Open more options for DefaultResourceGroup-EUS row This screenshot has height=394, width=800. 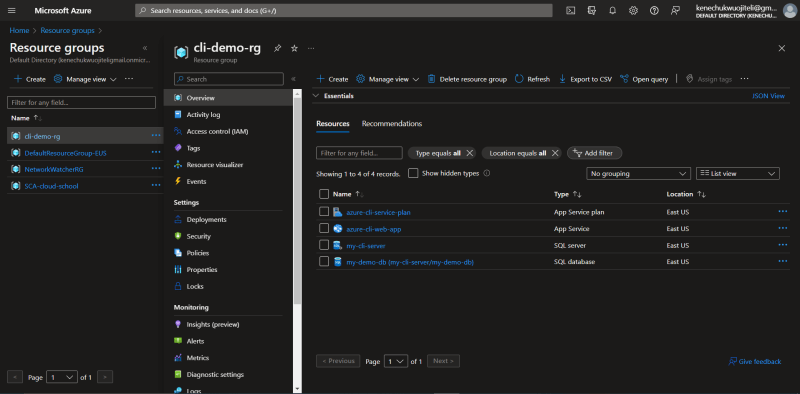(156, 152)
